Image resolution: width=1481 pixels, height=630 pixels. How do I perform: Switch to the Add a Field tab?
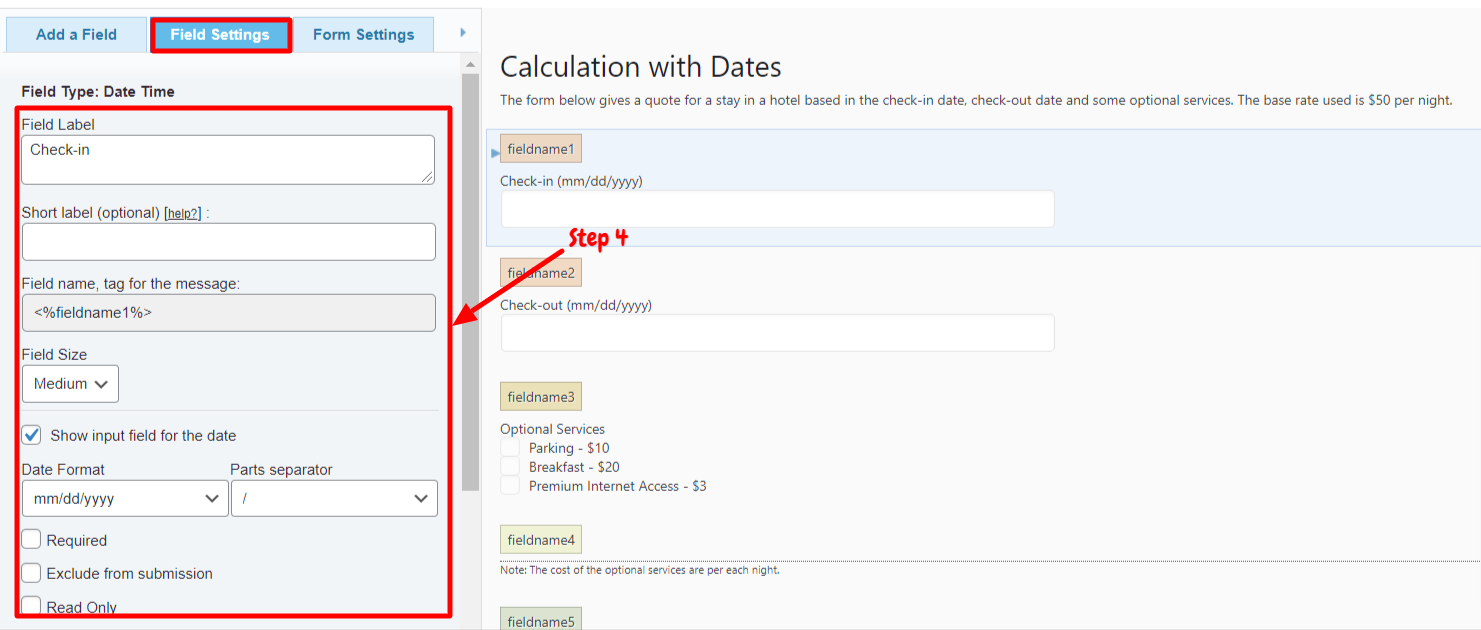point(76,34)
